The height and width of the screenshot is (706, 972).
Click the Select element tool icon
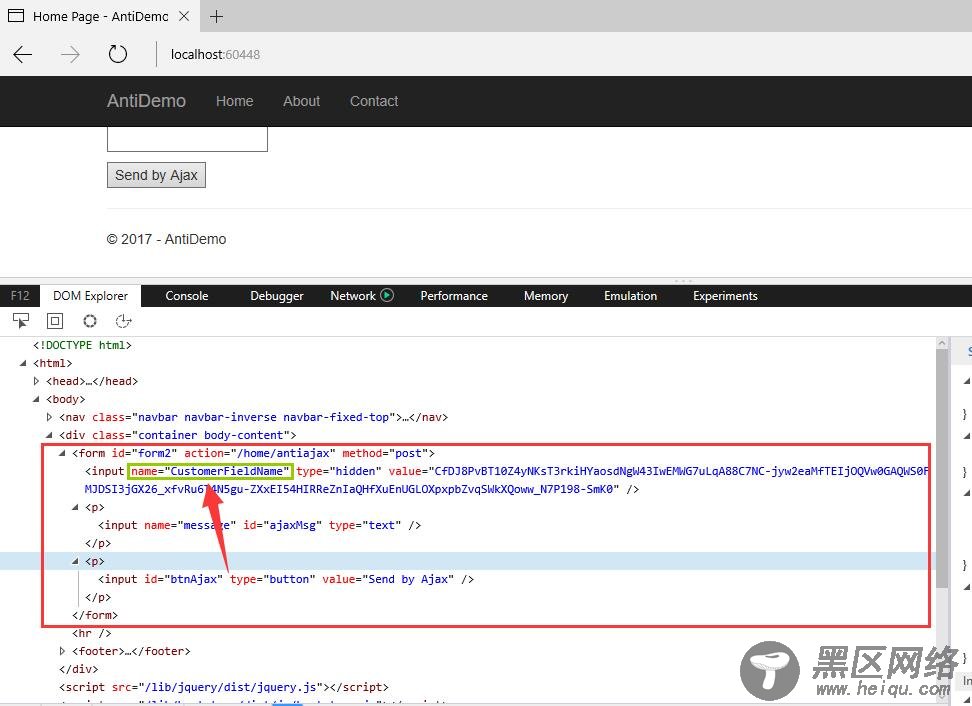point(20,321)
